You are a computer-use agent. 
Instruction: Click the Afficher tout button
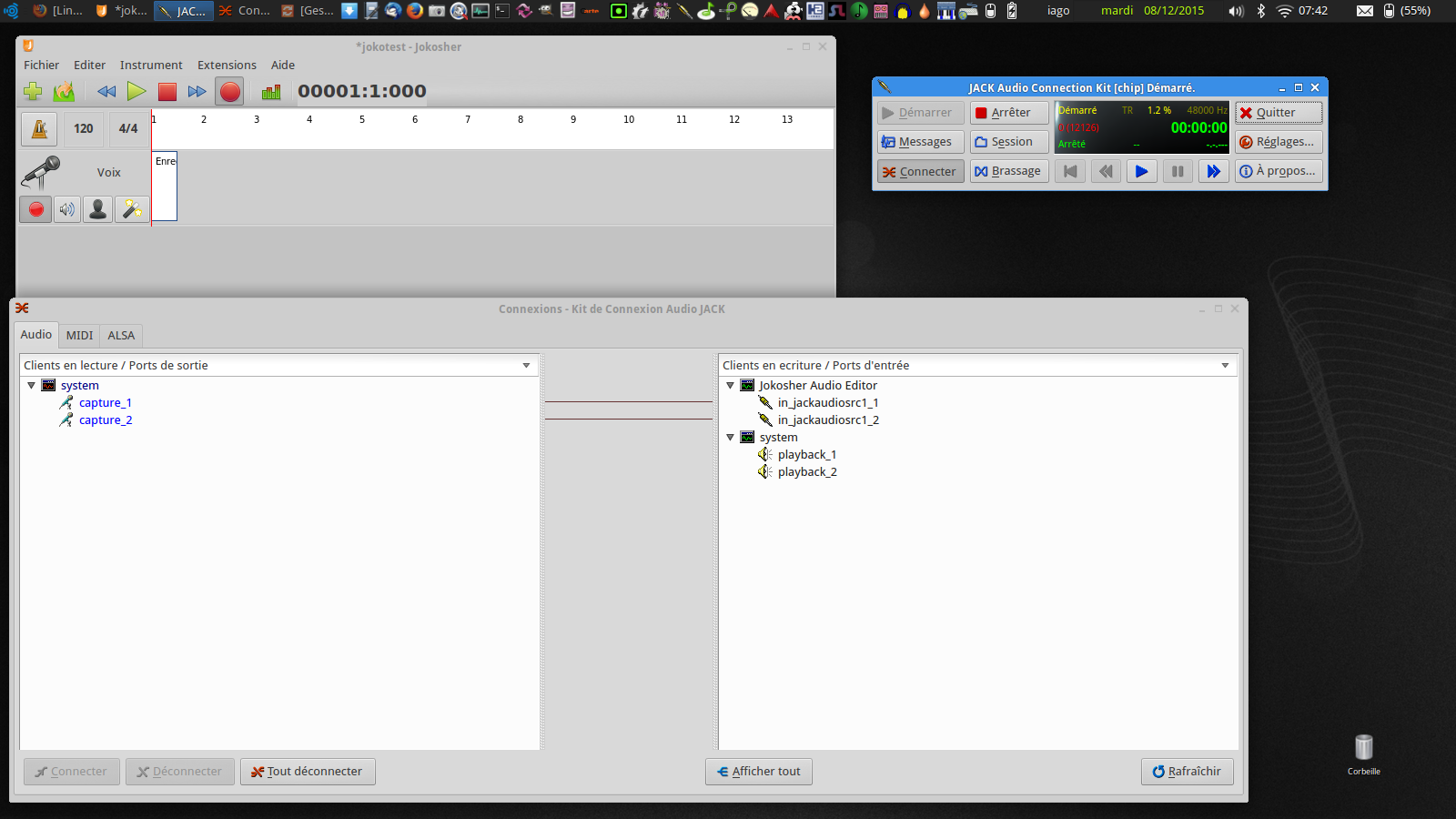pyautogui.click(x=759, y=772)
